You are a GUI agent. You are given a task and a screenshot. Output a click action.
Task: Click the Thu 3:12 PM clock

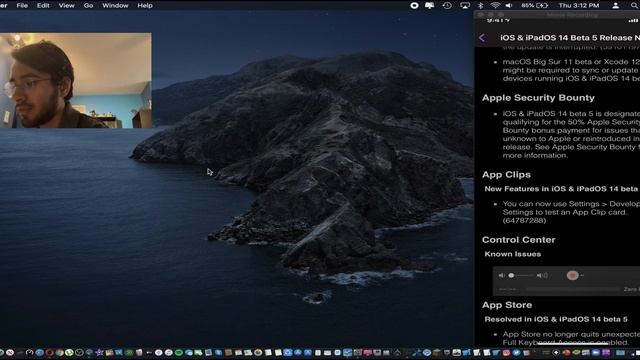pyautogui.click(x=579, y=5)
